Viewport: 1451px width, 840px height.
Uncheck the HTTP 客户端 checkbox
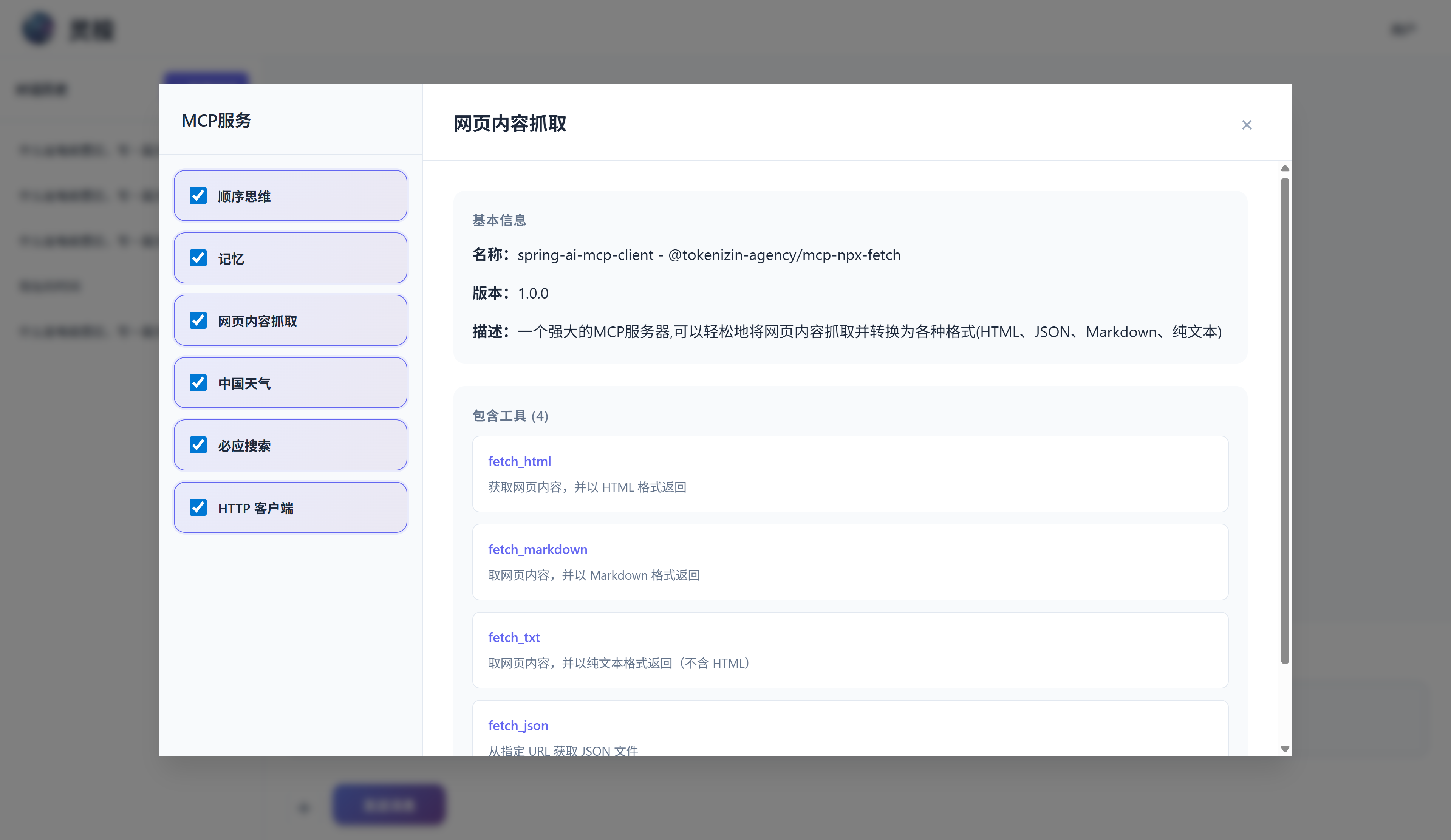pyautogui.click(x=198, y=507)
